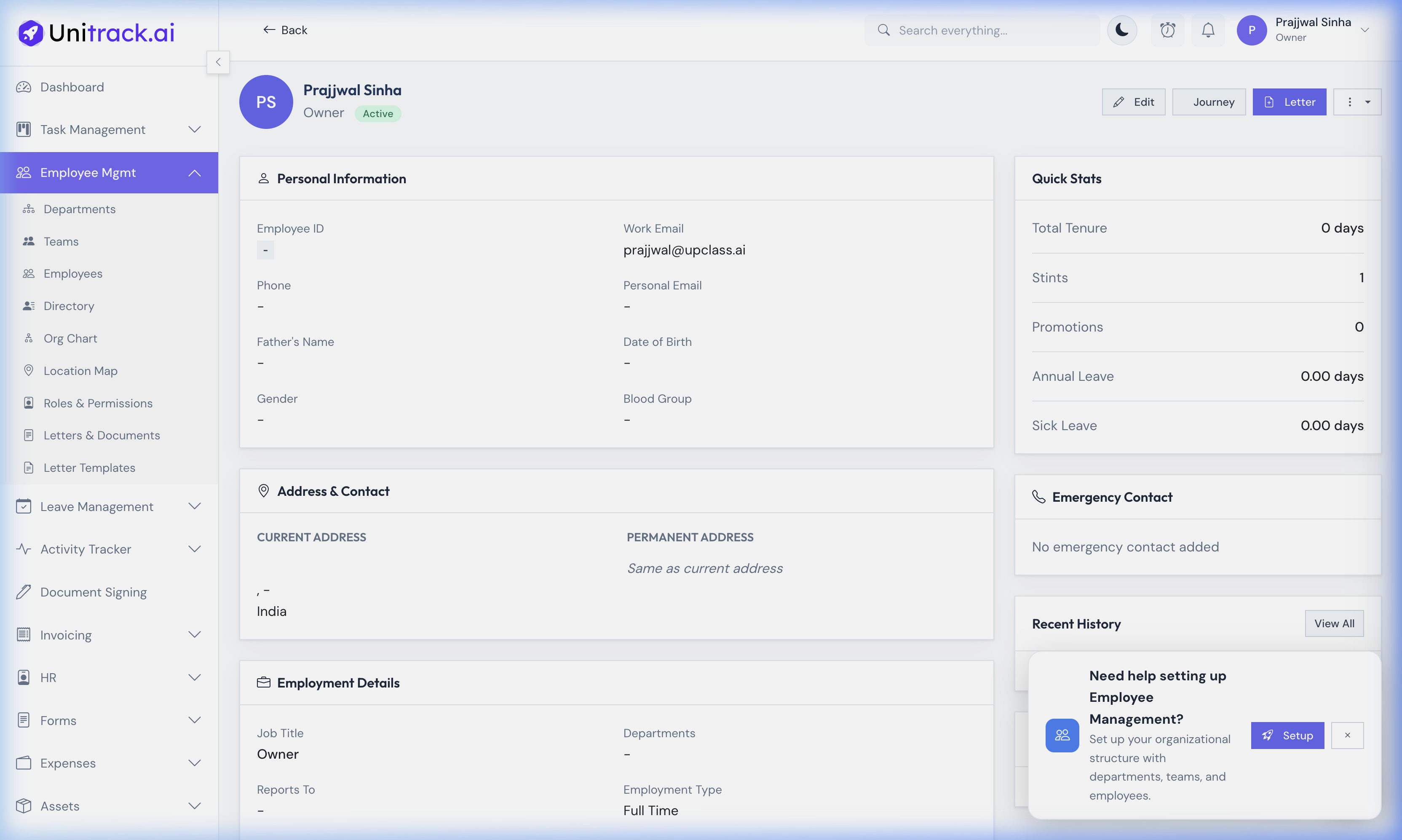The height and width of the screenshot is (840, 1402).
Task: Click the Edit profile button
Action: pyautogui.click(x=1133, y=102)
